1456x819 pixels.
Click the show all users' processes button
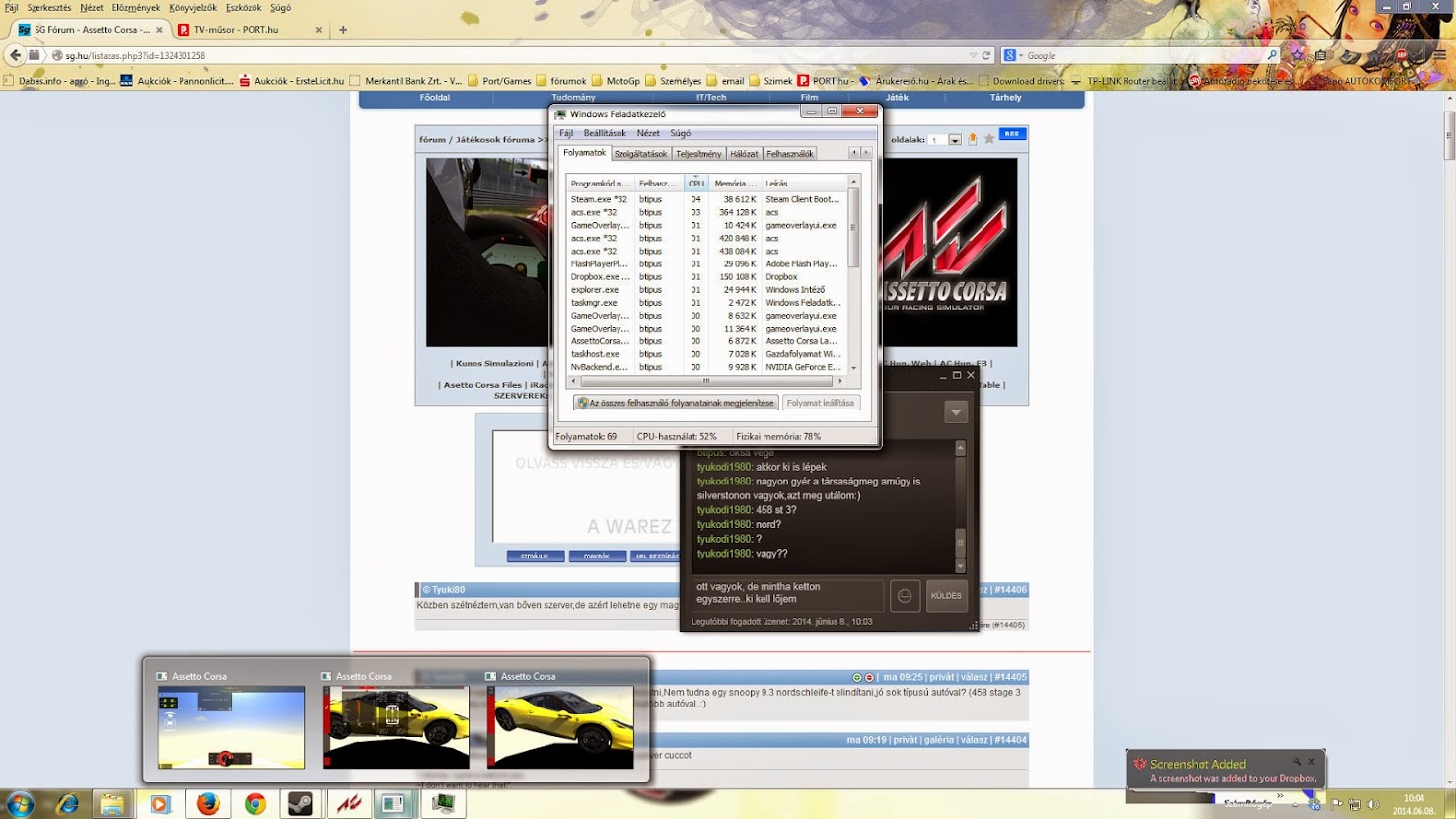click(676, 403)
